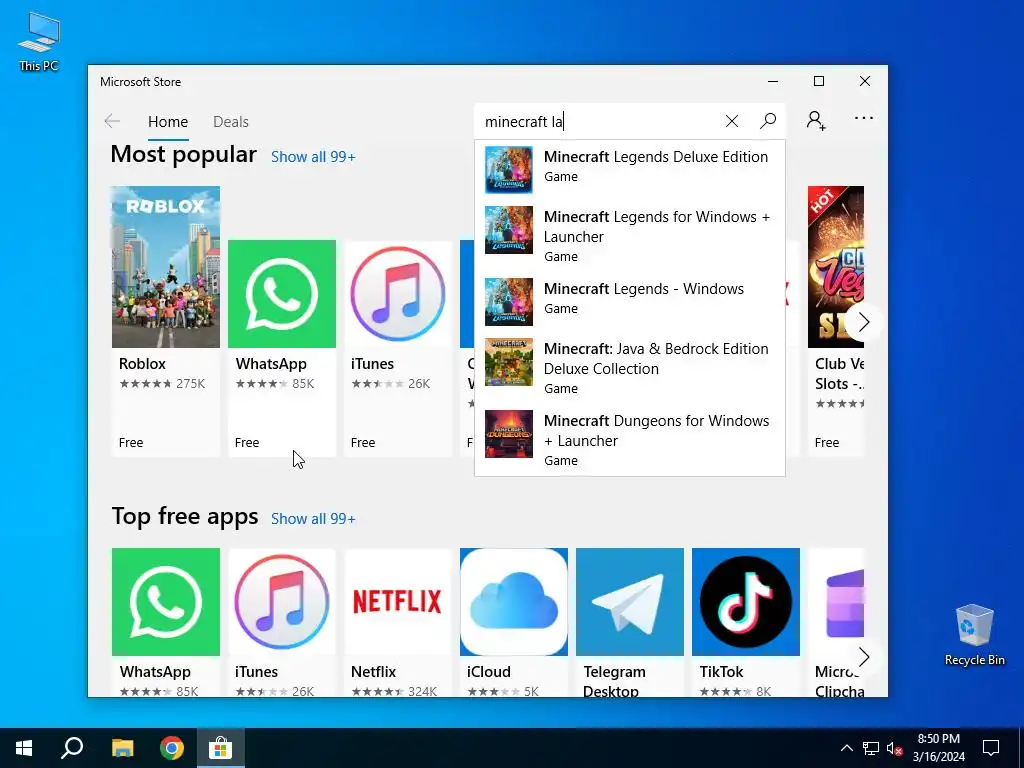The image size is (1024, 768).
Task: Open the Club Vegas Slots card
Action: click(836, 320)
